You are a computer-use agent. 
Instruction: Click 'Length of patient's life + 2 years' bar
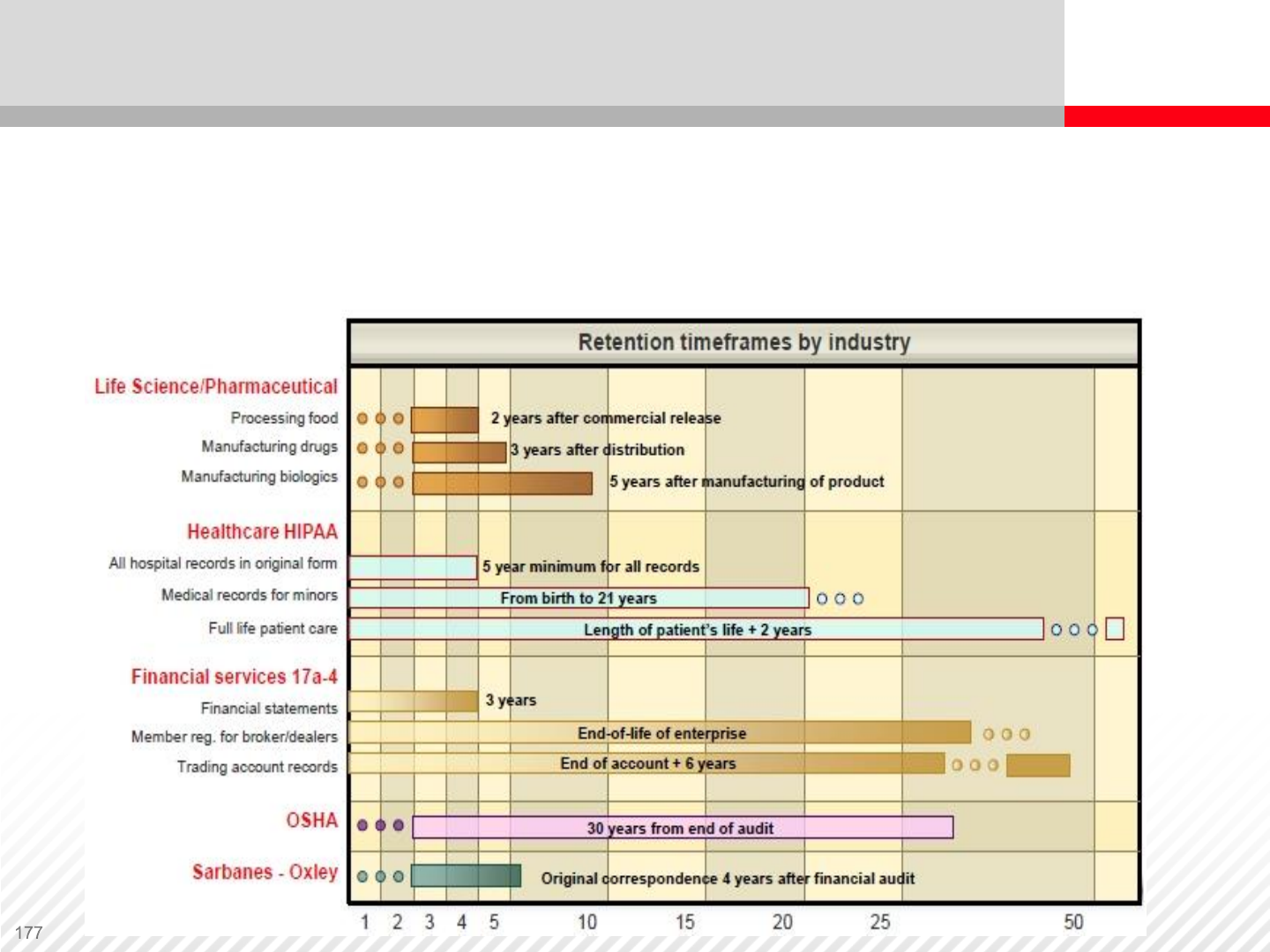[697, 629]
